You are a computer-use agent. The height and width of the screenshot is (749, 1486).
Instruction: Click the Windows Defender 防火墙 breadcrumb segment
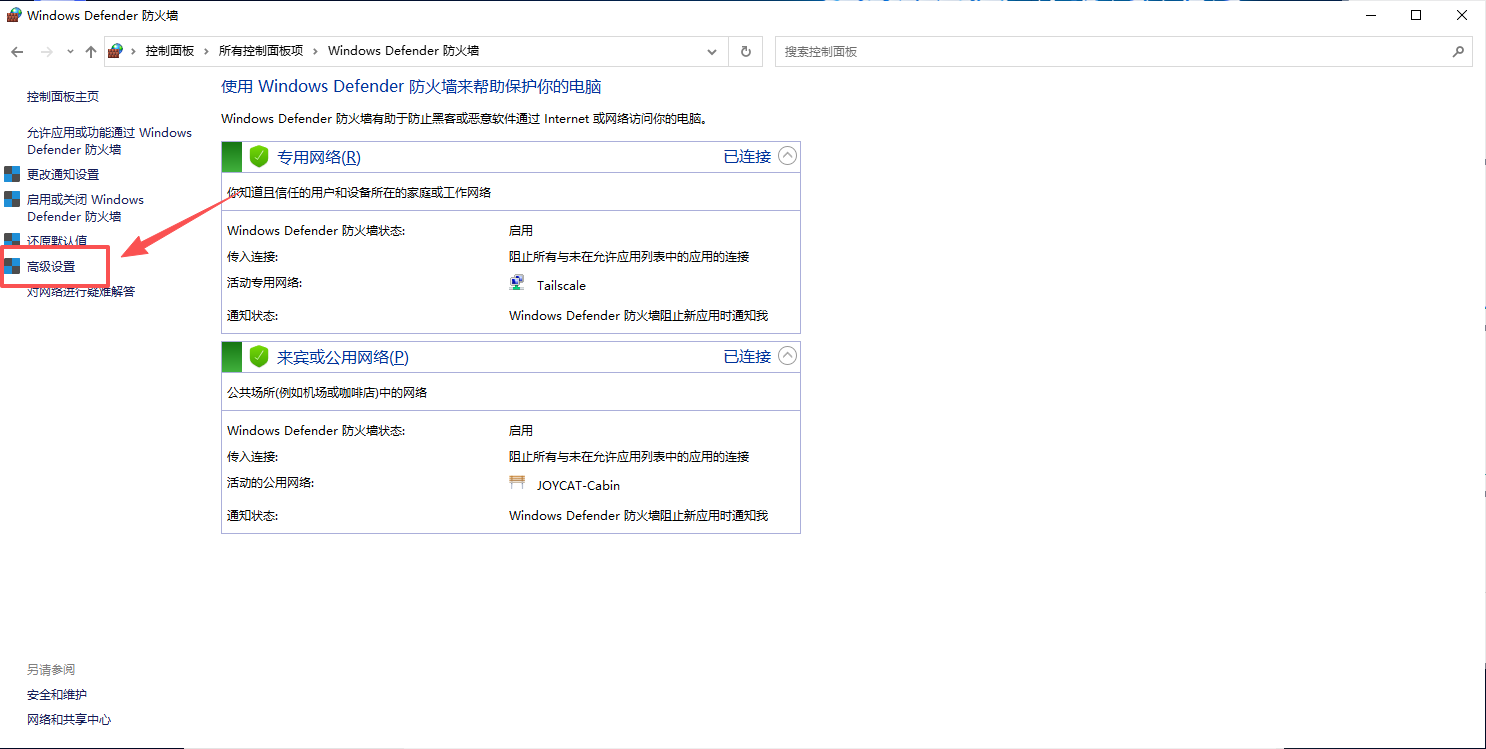(x=403, y=51)
